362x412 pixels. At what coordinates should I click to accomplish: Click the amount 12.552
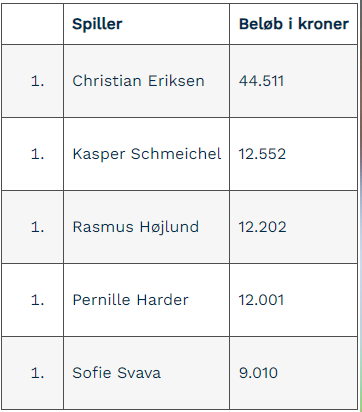(262, 154)
